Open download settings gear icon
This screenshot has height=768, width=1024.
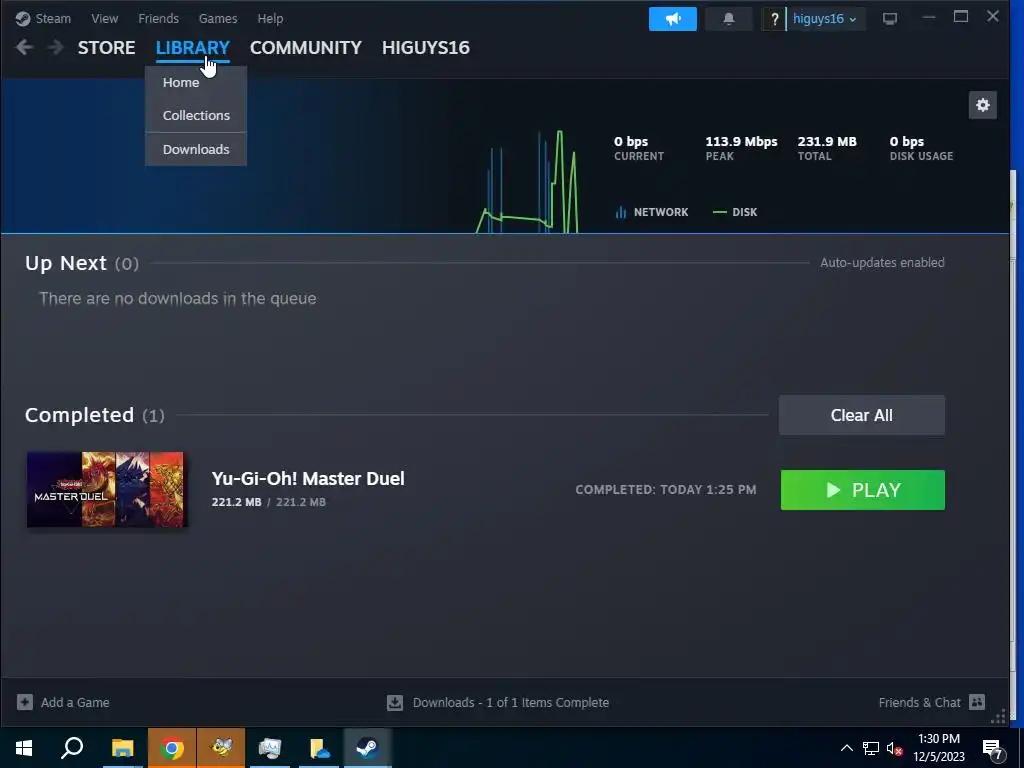point(982,105)
